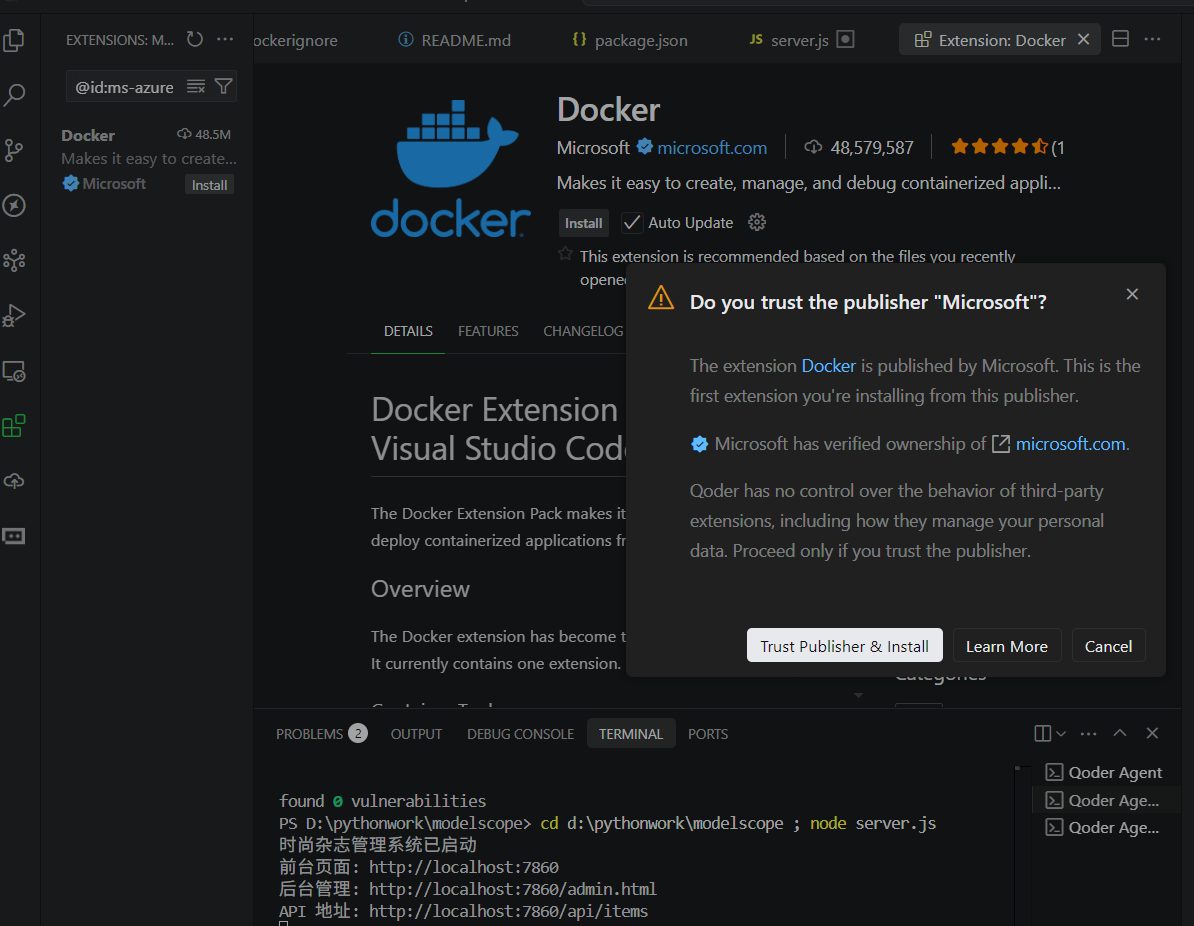Image resolution: width=1194 pixels, height=926 pixels.
Task: Split the terminal panel
Action: coord(1042,733)
